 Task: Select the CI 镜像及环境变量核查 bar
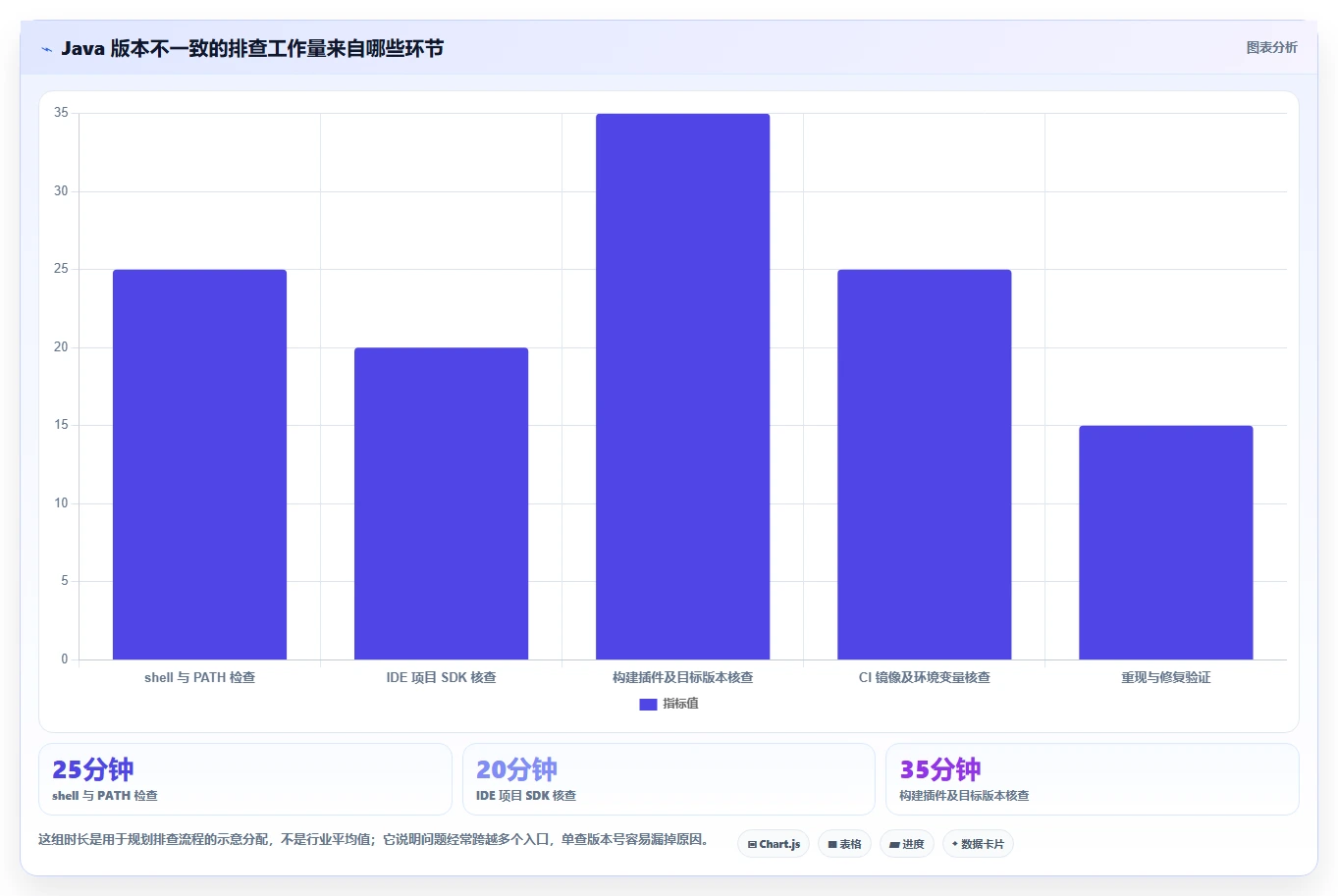[924, 464]
